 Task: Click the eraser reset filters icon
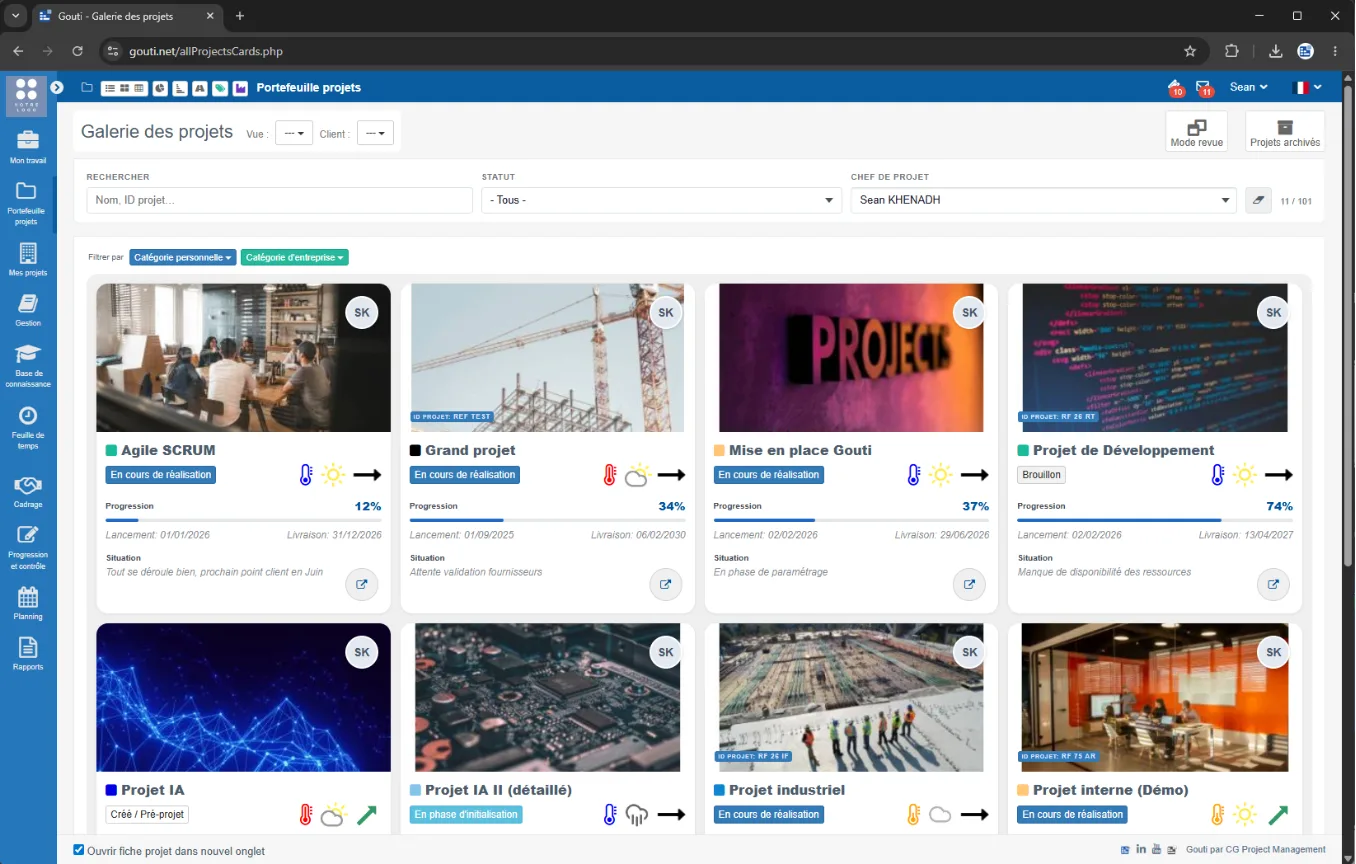tap(1258, 200)
